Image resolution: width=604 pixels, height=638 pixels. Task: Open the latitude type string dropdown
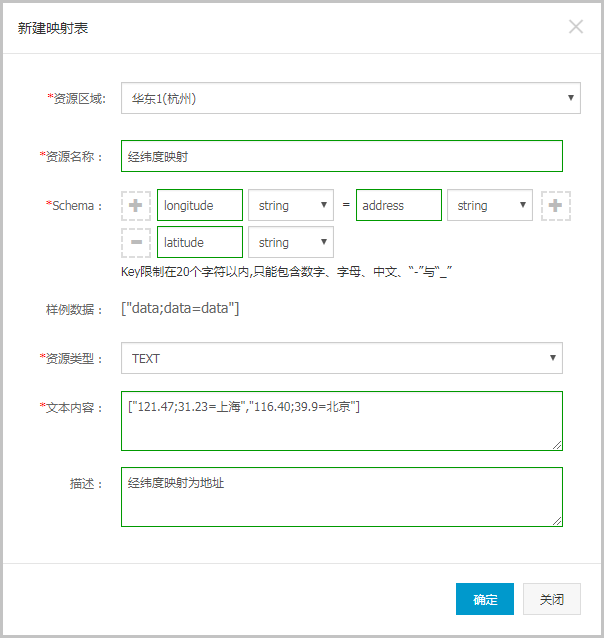click(291, 242)
